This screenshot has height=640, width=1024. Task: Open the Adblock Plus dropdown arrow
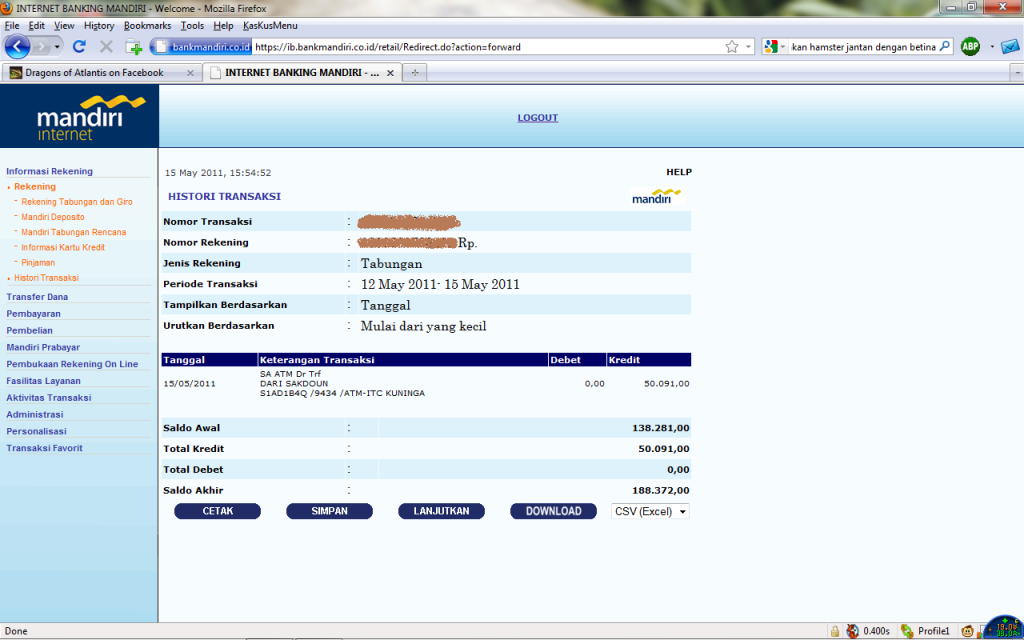point(992,47)
